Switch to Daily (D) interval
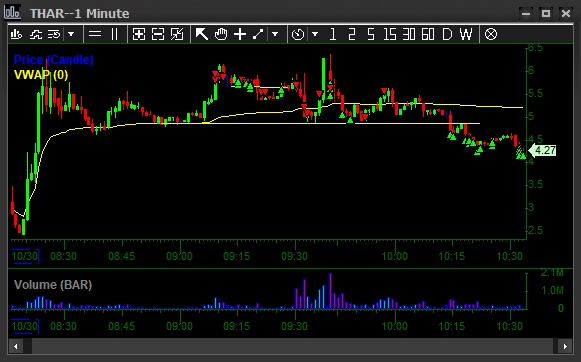This screenshot has width=581, height=362. (x=447, y=34)
